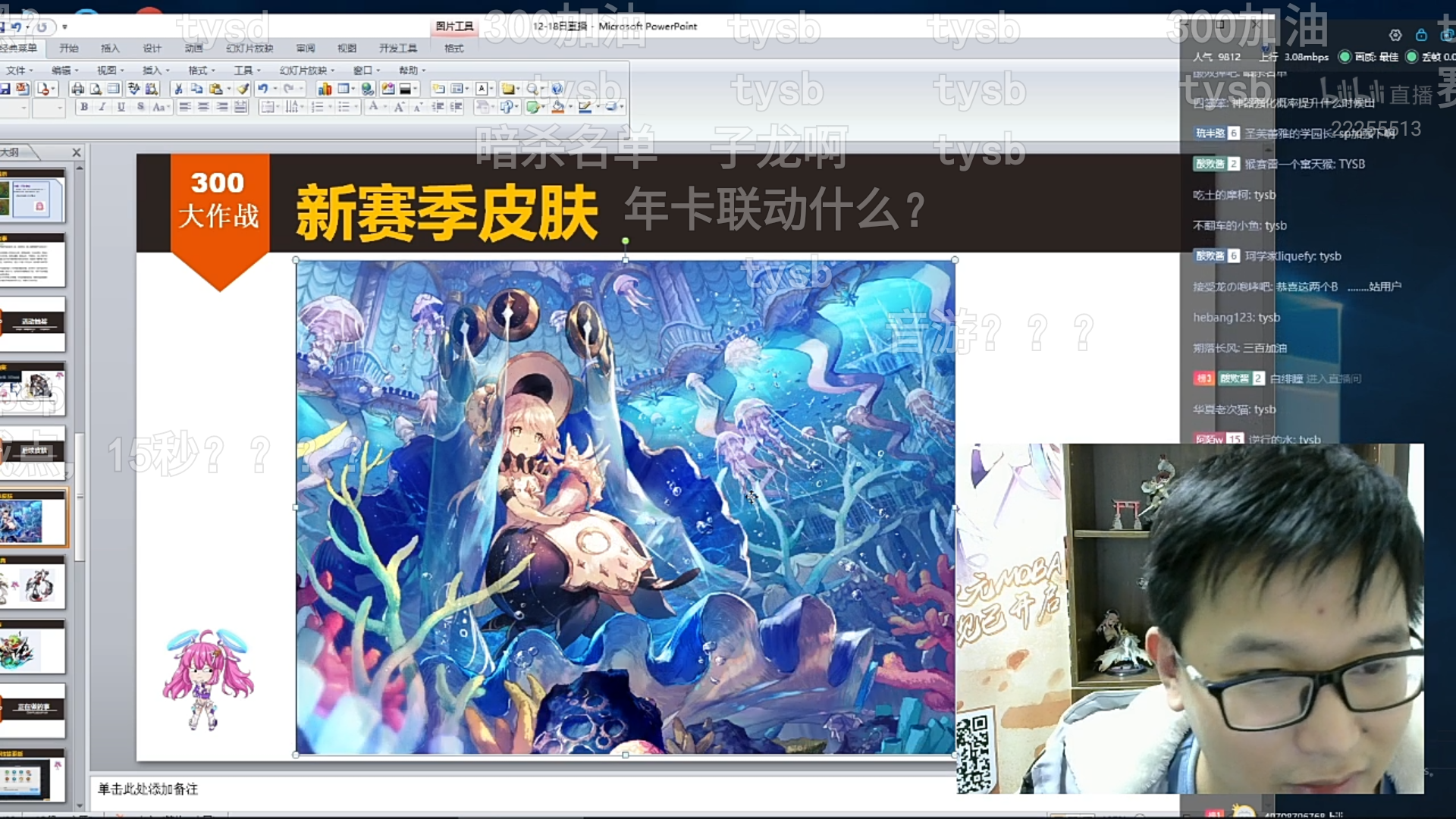This screenshot has width=1456, height=819.
Task: Click the Numbering list icon
Action: [x=317, y=107]
